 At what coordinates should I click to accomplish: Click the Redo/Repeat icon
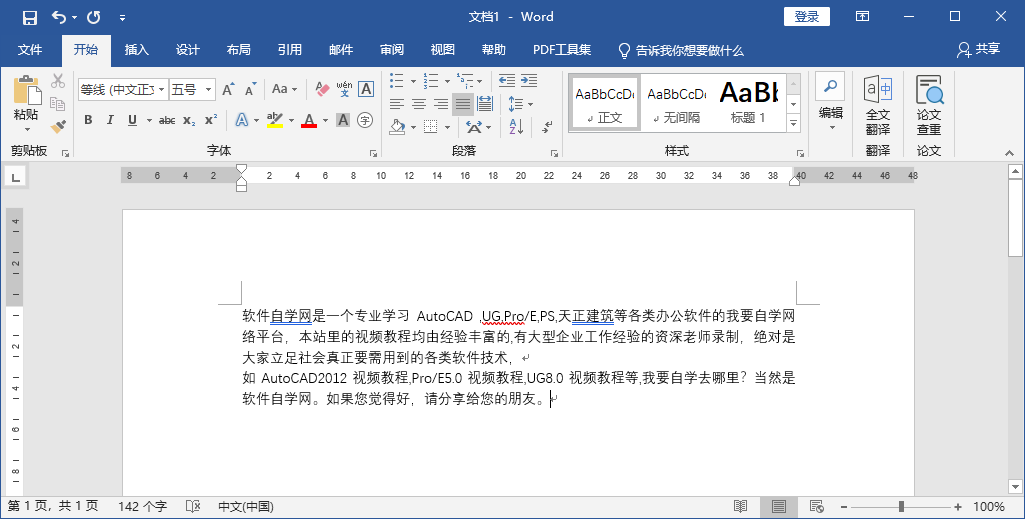coord(93,18)
